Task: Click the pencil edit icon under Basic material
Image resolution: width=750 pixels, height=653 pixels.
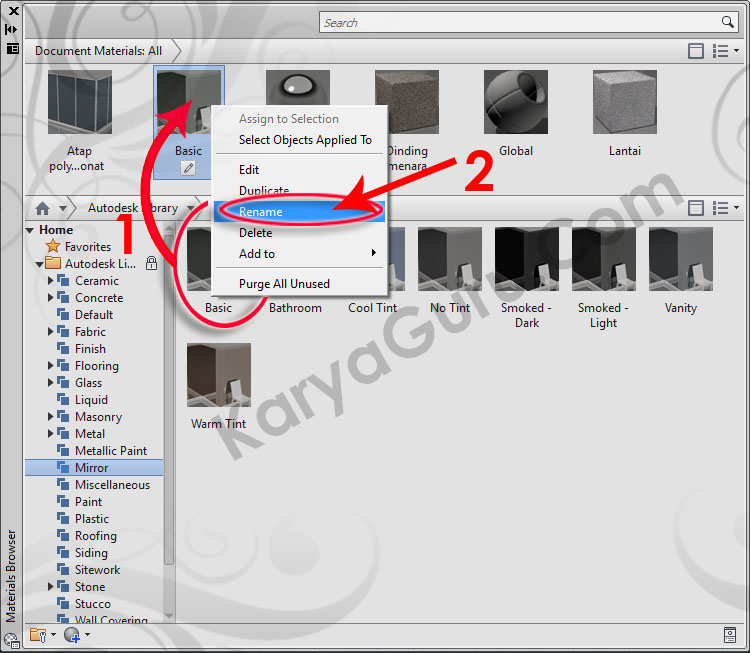Action: 188,168
